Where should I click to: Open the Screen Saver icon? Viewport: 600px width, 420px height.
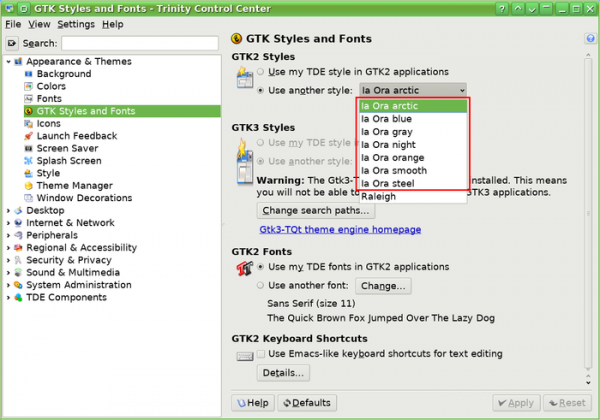pyautogui.click(x=28, y=148)
